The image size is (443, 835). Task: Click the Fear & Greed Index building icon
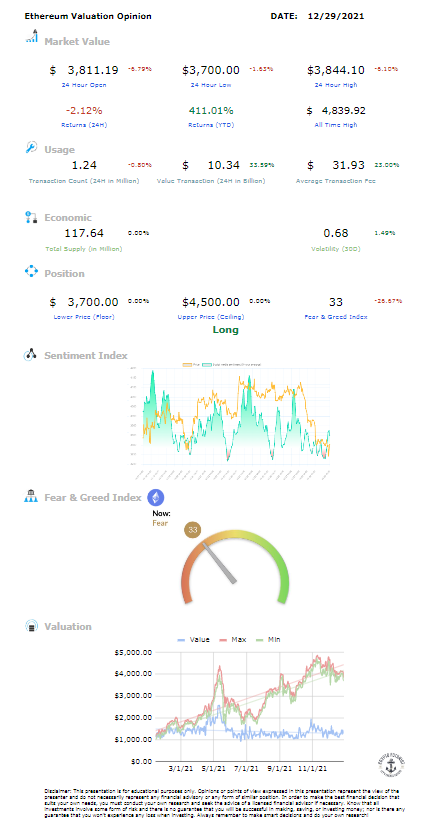click(31, 497)
